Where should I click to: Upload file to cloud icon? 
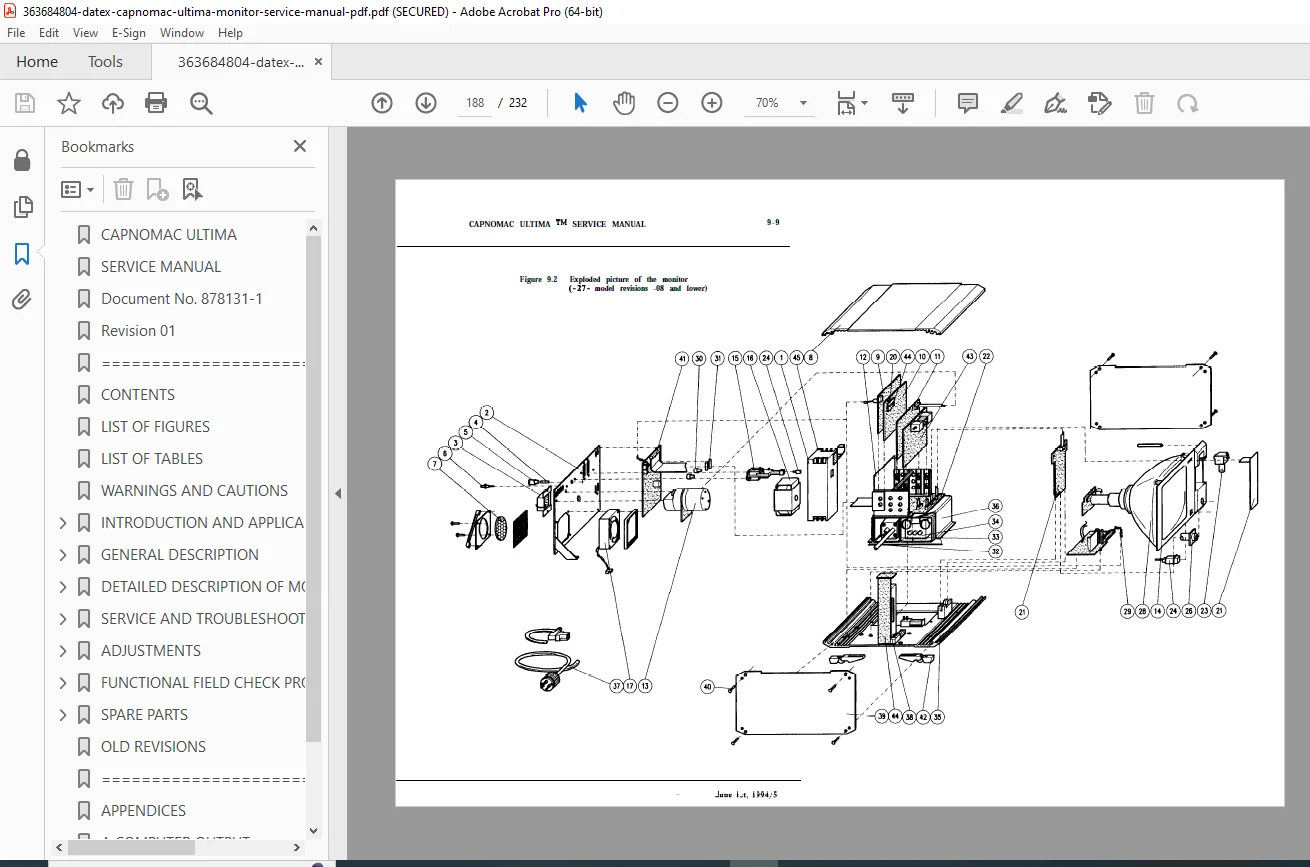coord(113,103)
